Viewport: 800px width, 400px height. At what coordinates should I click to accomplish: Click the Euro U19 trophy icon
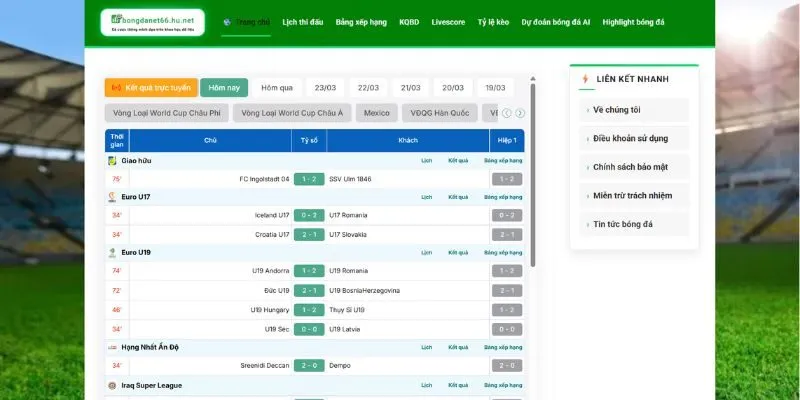(x=112, y=253)
